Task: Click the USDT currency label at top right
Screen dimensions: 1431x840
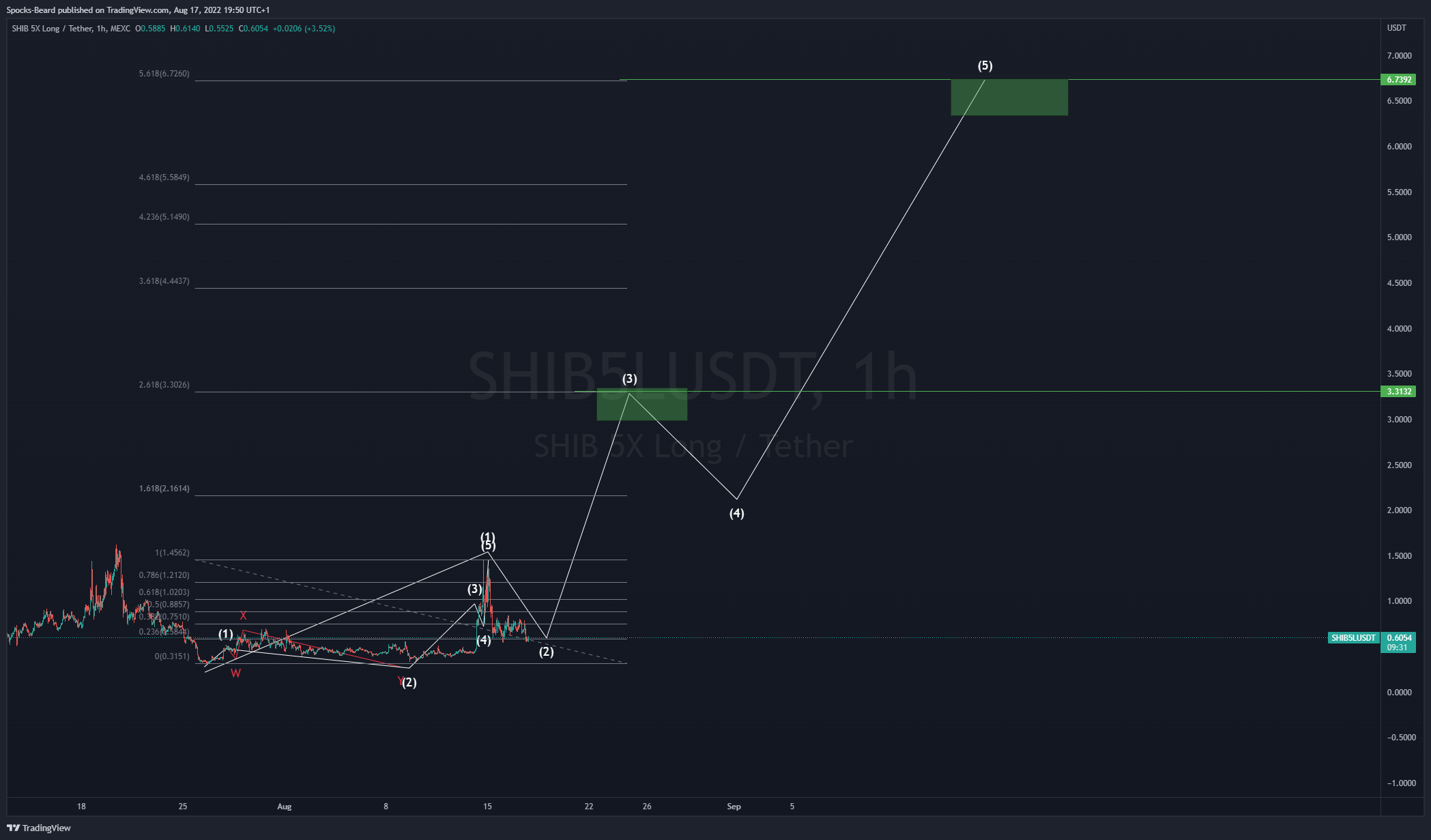Action: 1396,28
